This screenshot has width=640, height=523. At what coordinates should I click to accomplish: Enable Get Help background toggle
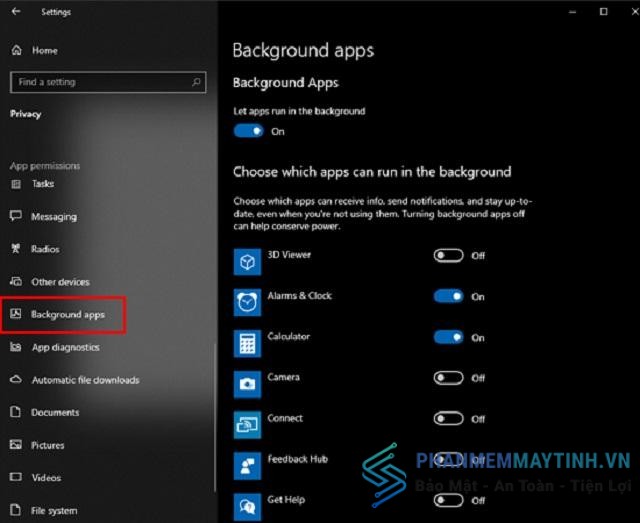pyautogui.click(x=449, y=501)
